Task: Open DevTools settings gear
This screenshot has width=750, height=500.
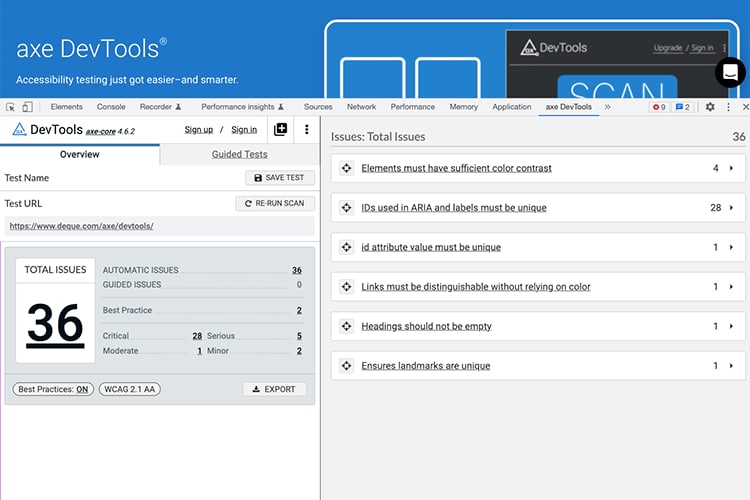Action: pyautogui.click(x=710, y=107)
